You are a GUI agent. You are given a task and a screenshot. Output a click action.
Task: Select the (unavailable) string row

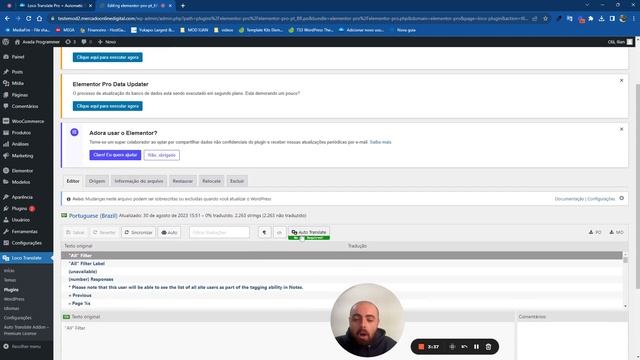coord(342,271)
